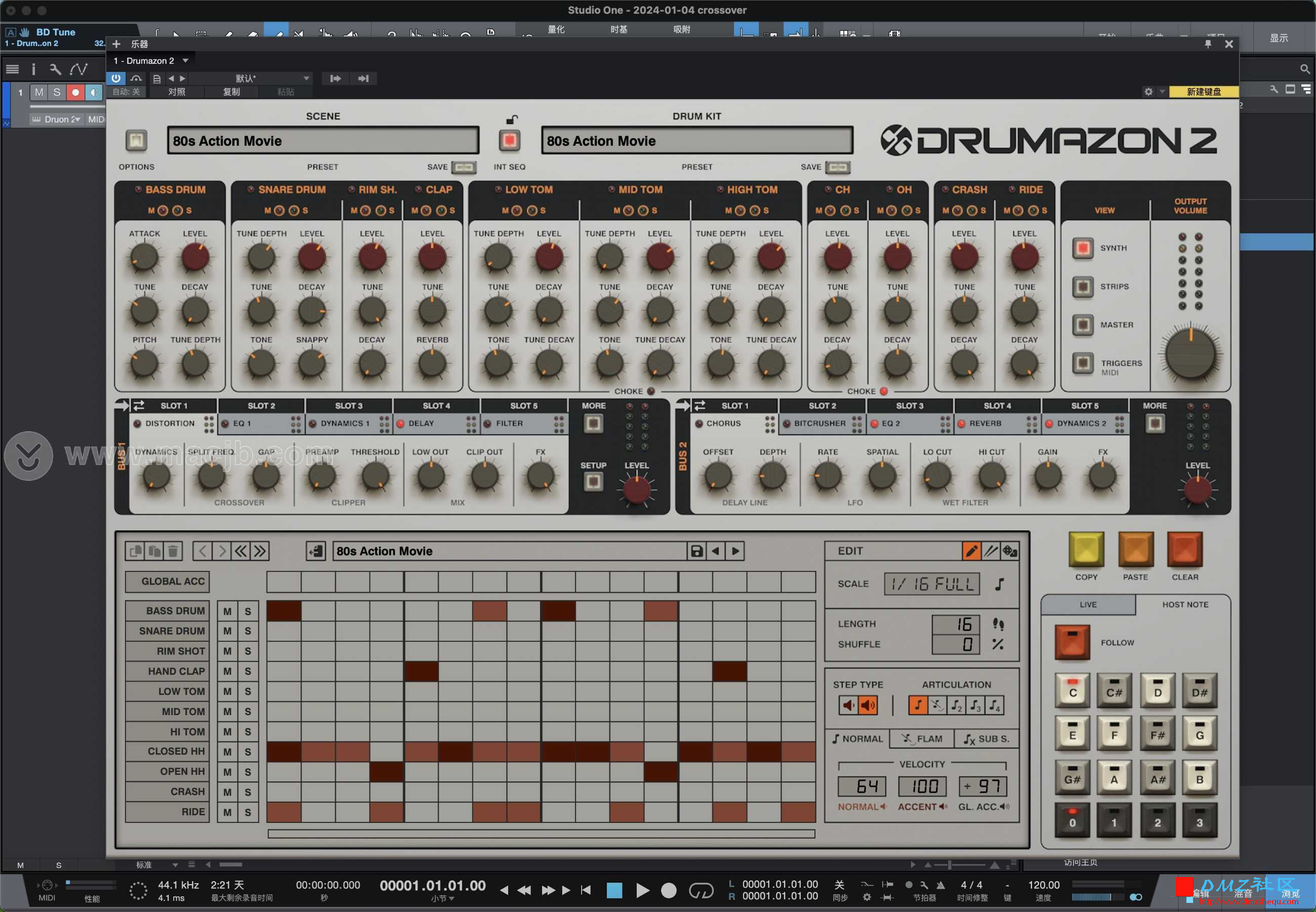Click the OUTPUT VOLUME knob
Viewport: 1316px width, 912px height.
(x=1190, y=354)
